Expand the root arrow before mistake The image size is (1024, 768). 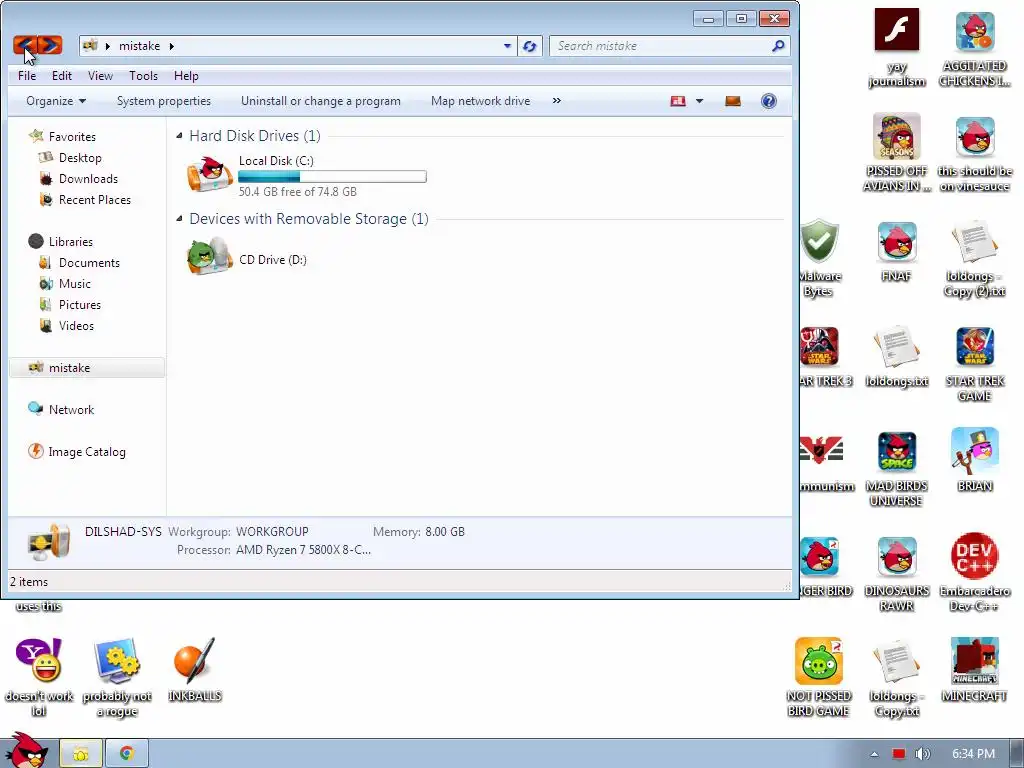tap(108, 46)
